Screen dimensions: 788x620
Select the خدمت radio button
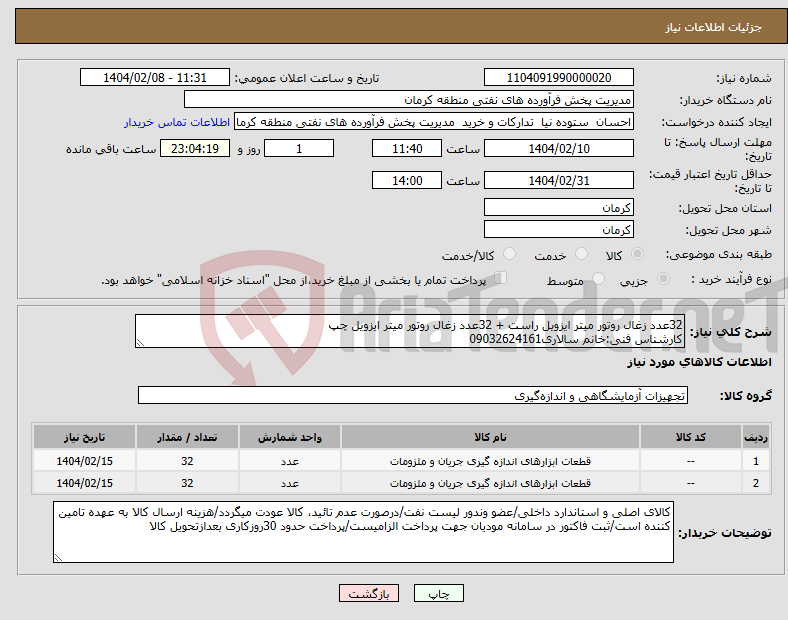coord(581,254)
